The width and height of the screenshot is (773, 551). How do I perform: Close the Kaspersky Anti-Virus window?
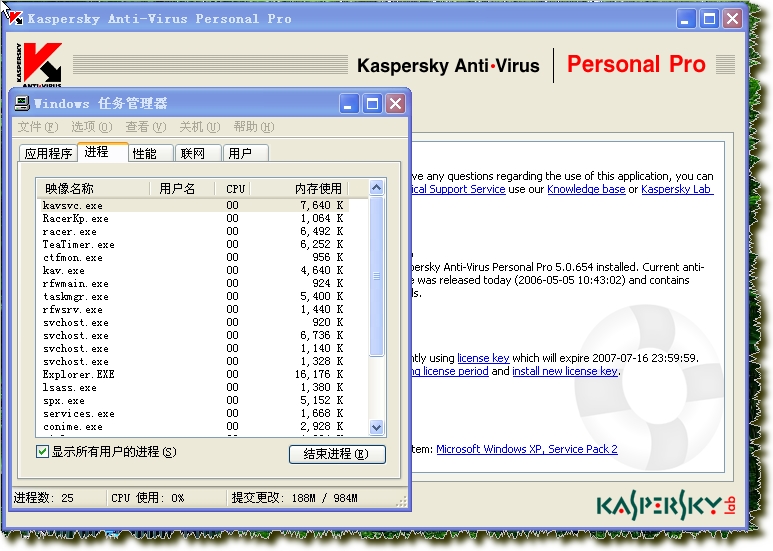pos(733,19)
